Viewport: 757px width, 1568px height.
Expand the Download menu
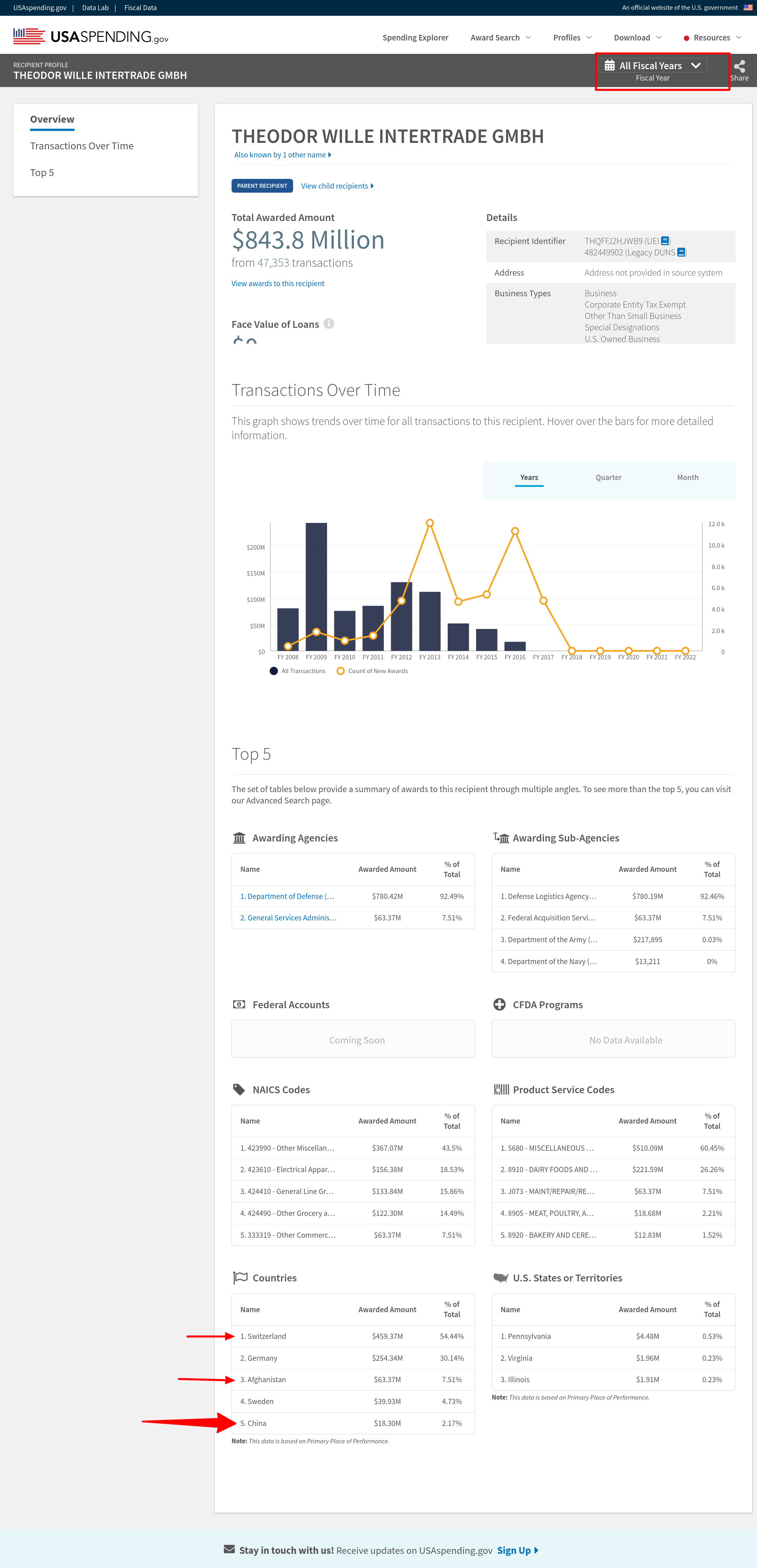coord(638,38)
